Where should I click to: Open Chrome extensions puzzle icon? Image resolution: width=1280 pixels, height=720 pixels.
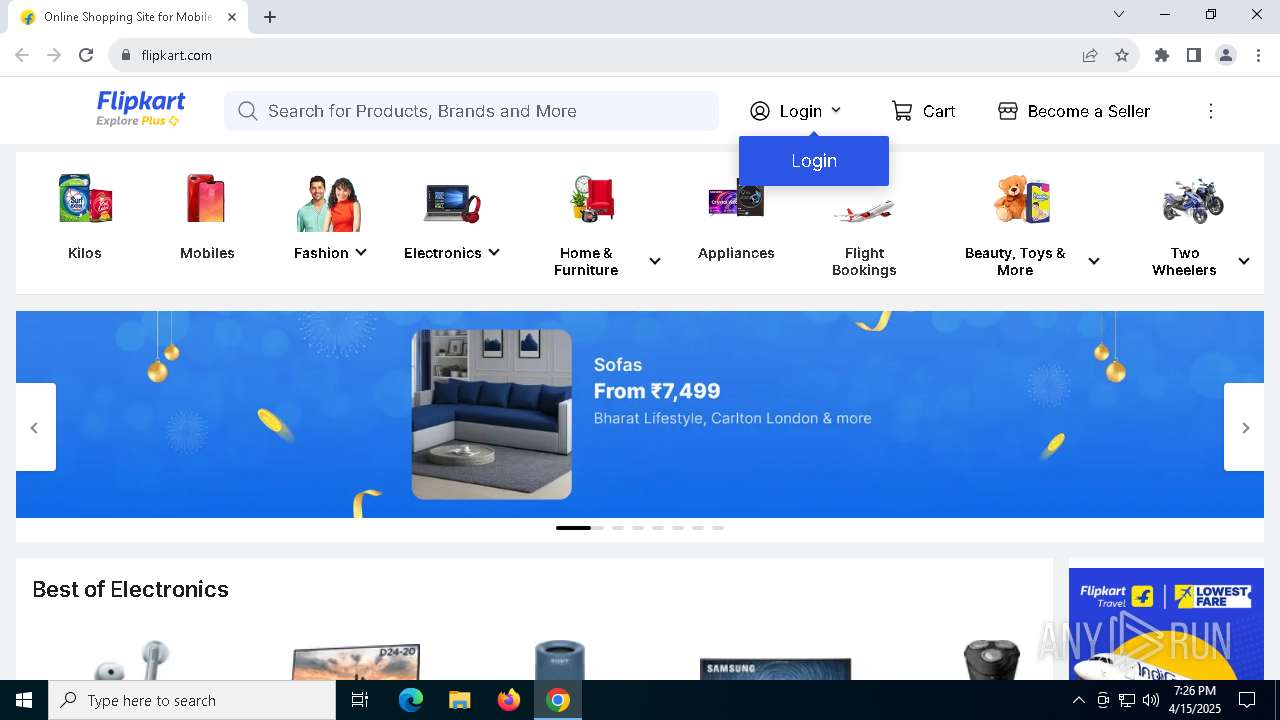click(1161, 55)
